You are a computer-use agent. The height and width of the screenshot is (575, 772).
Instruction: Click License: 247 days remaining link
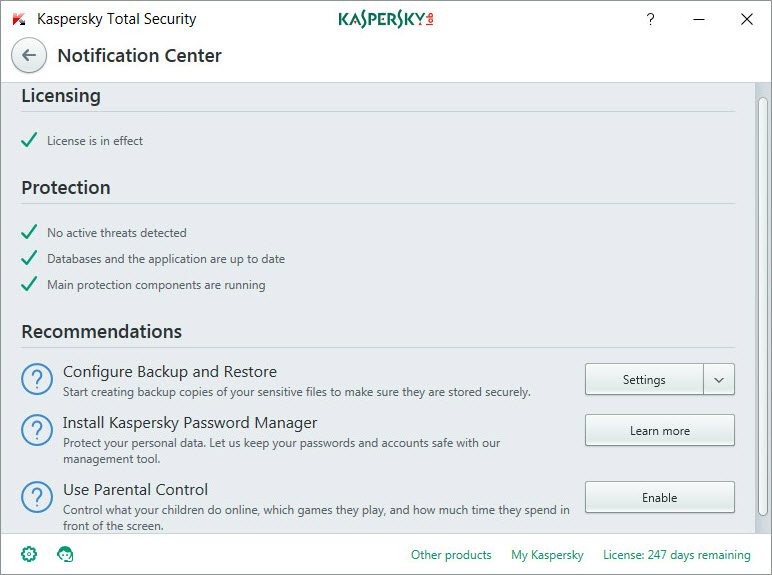point(676,555)
